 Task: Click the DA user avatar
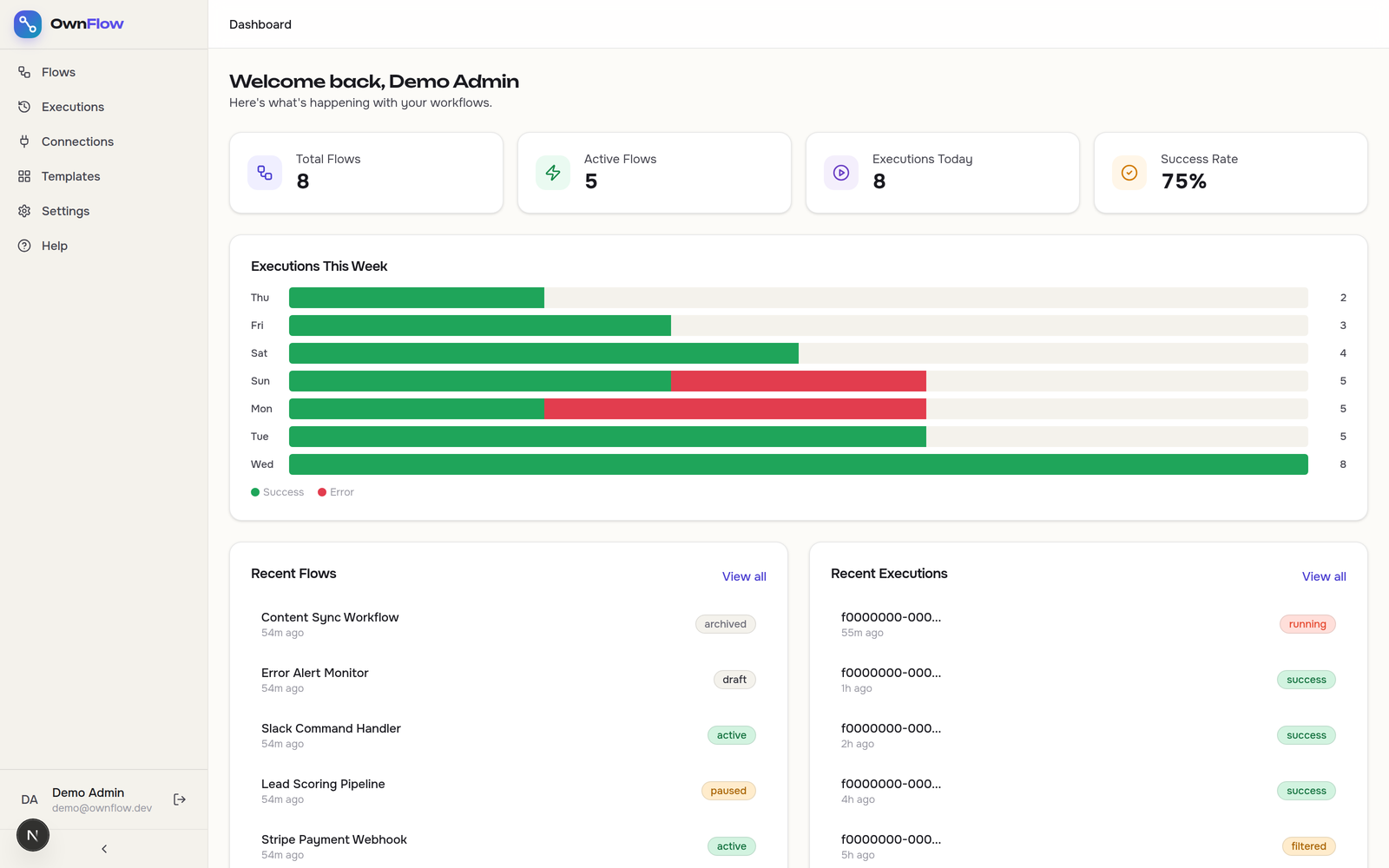tap(30, 799)
